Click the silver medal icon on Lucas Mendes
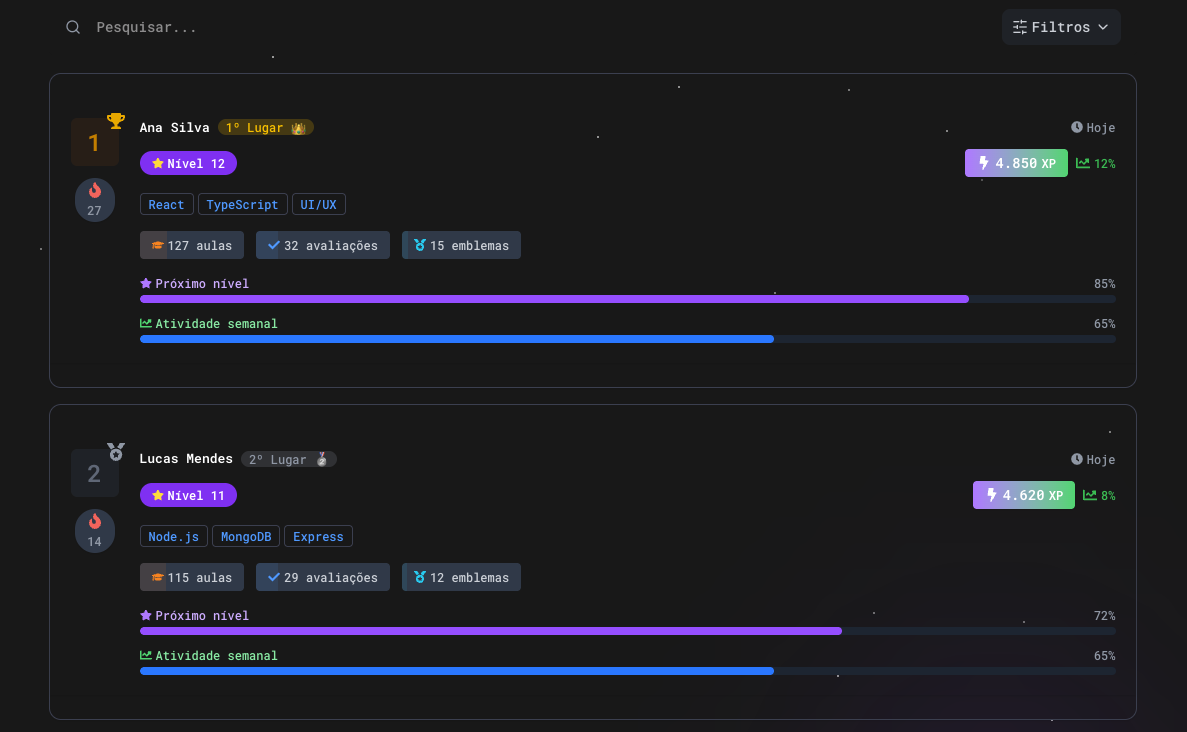The height and width of the screenshot is (732, 1187). point(116,452)
